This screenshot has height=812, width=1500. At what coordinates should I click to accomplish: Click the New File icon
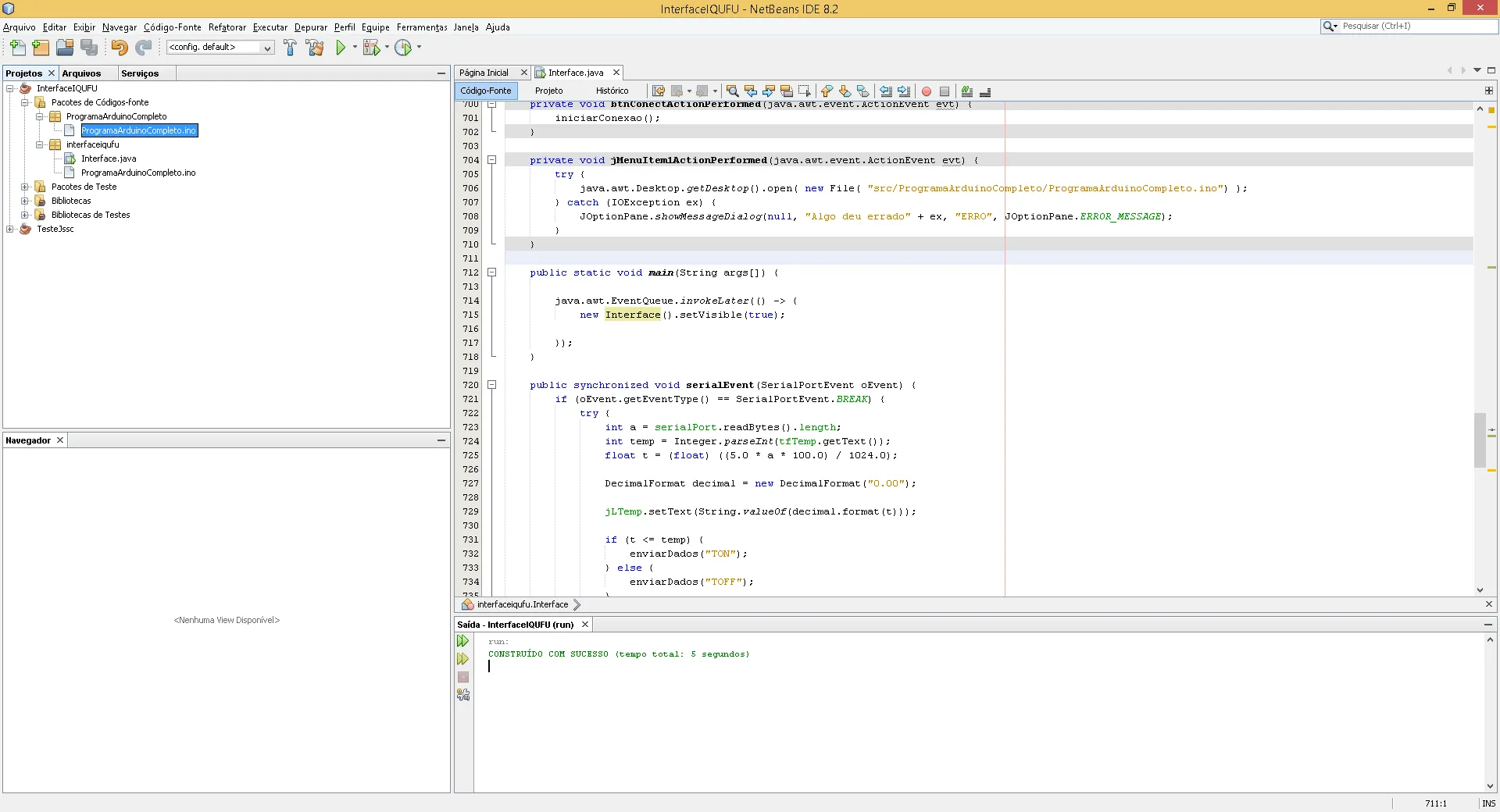click(17, 48)
